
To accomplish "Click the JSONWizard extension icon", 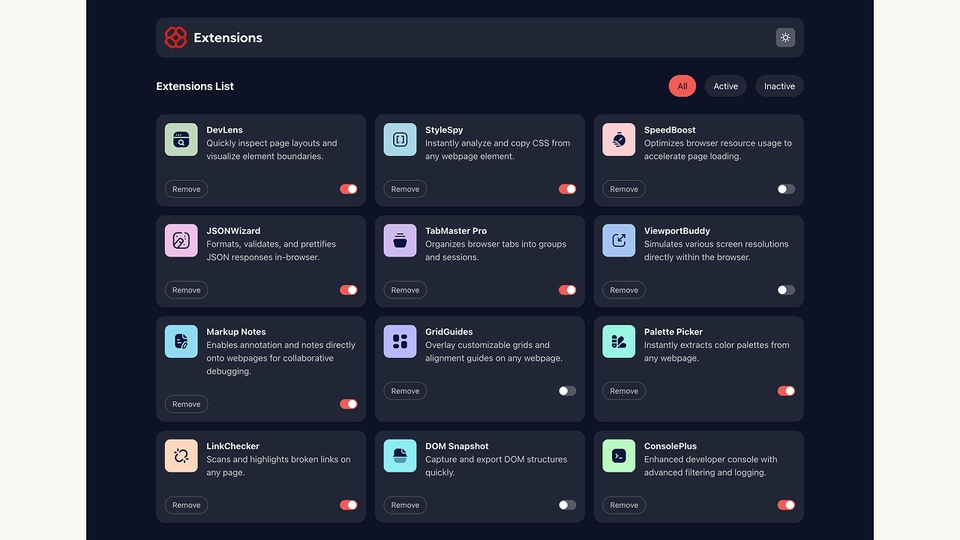I will [x=181, y=241].
